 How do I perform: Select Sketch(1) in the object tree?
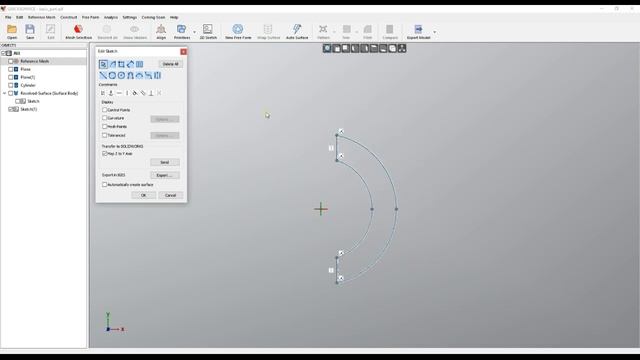[29, 109]
